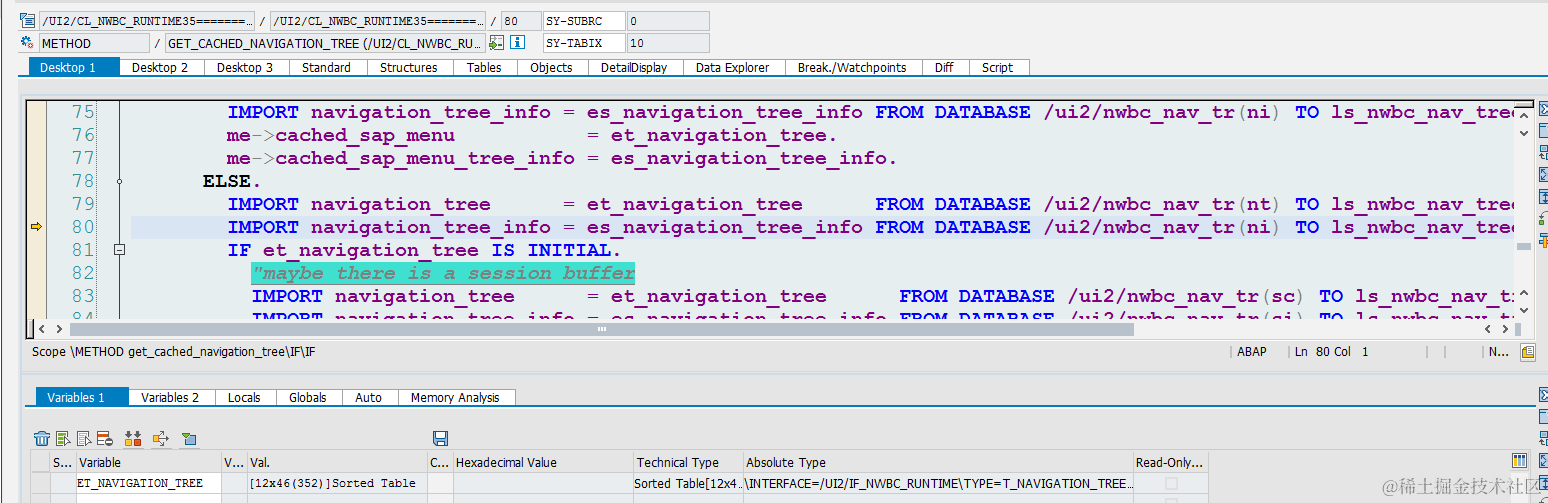
Task: Click the green node icon in the right sidebar
Action: (1541, 218)
